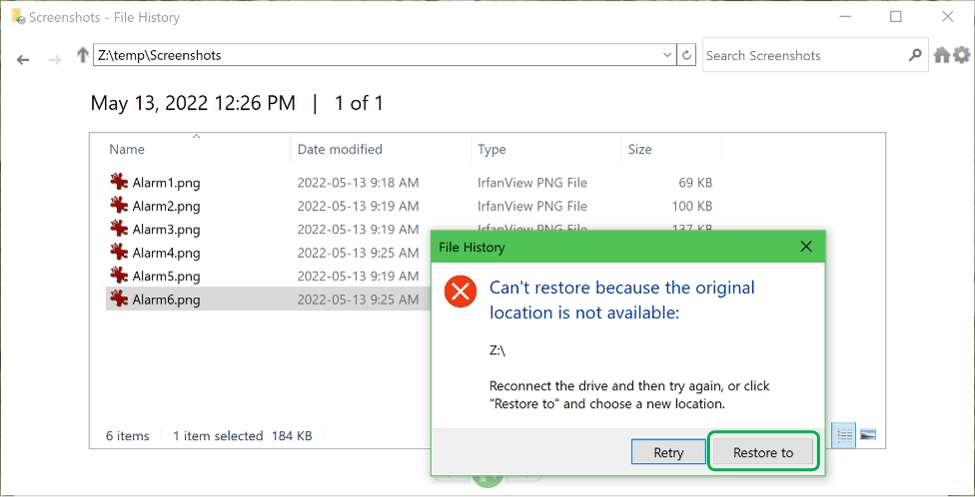Screen dimensions: 975x497
Task: Click the Retry button
Action: [668, 452]
